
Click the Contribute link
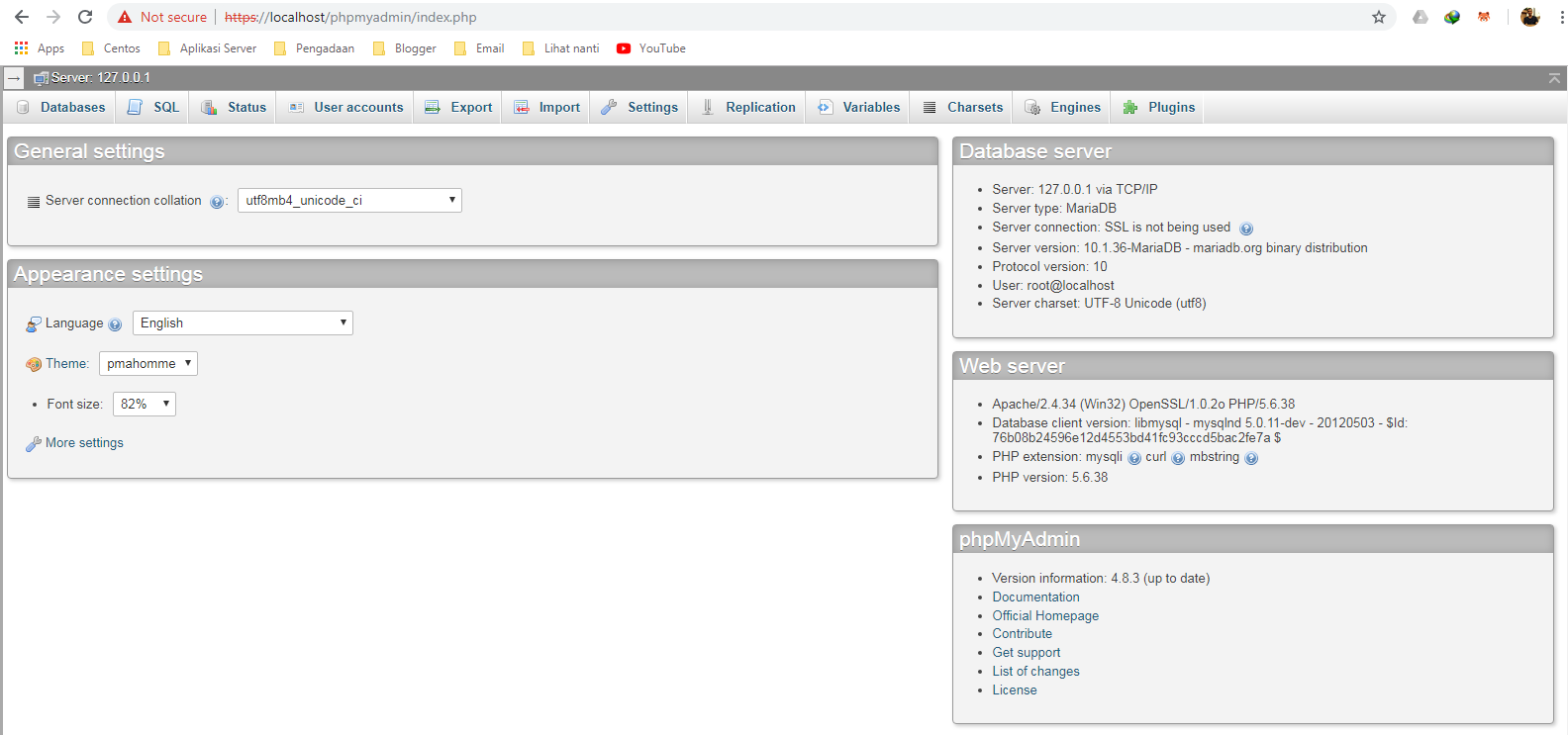pyautogui.click(x=1023, y=633)
